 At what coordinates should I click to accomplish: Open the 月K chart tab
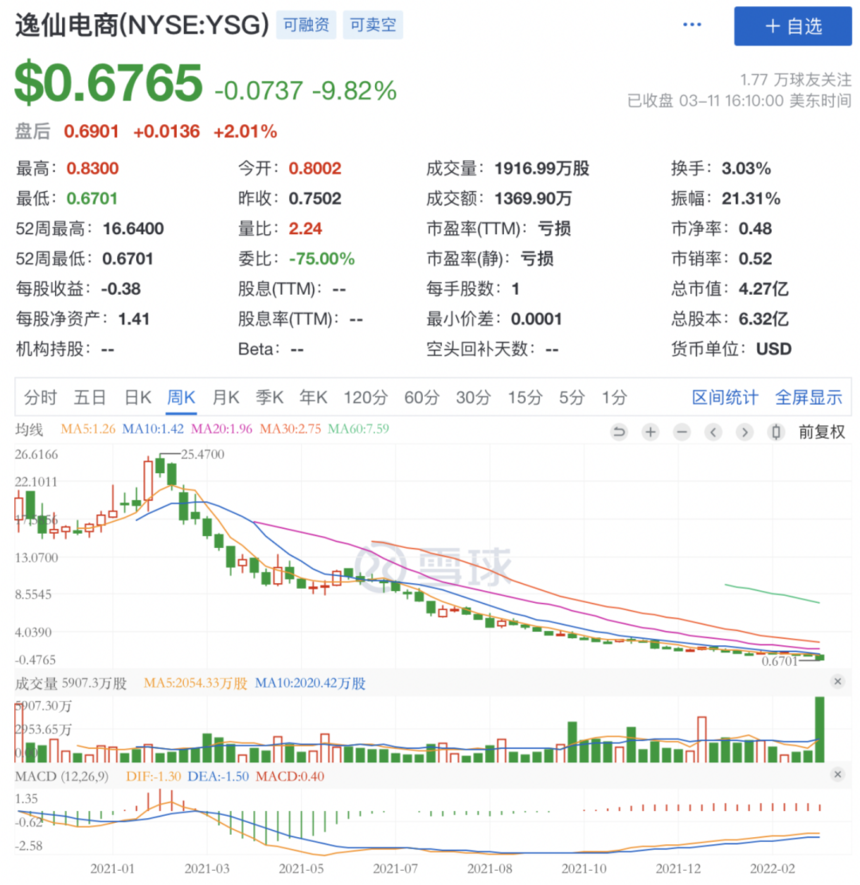click(x=226, y=397)
